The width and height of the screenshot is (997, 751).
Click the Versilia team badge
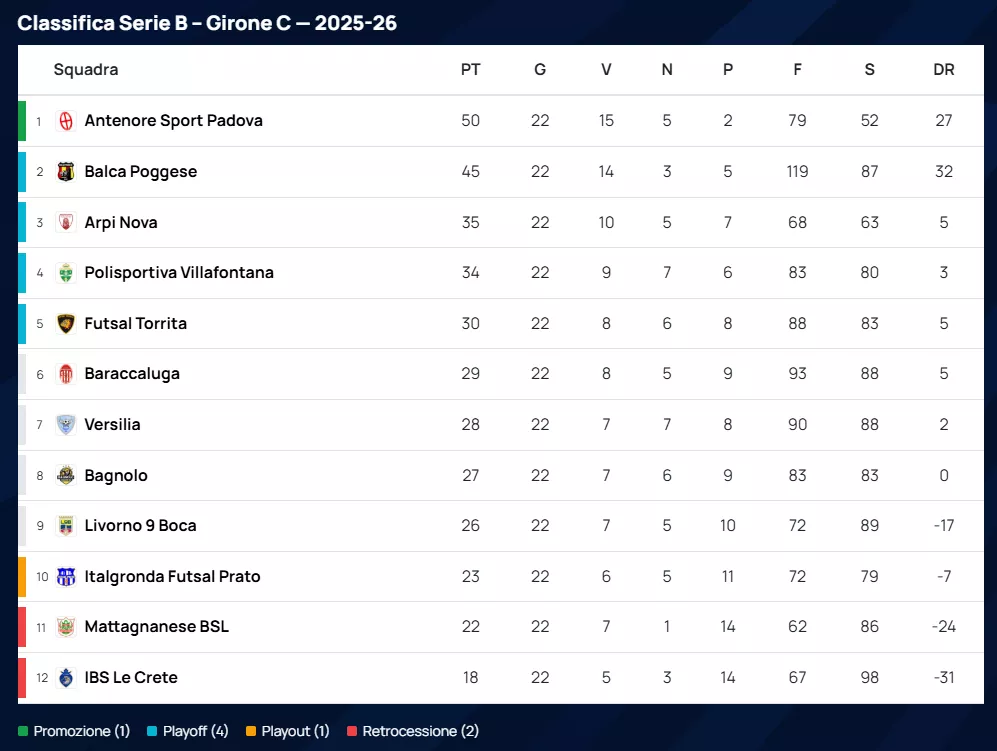[x=66, y=425]
